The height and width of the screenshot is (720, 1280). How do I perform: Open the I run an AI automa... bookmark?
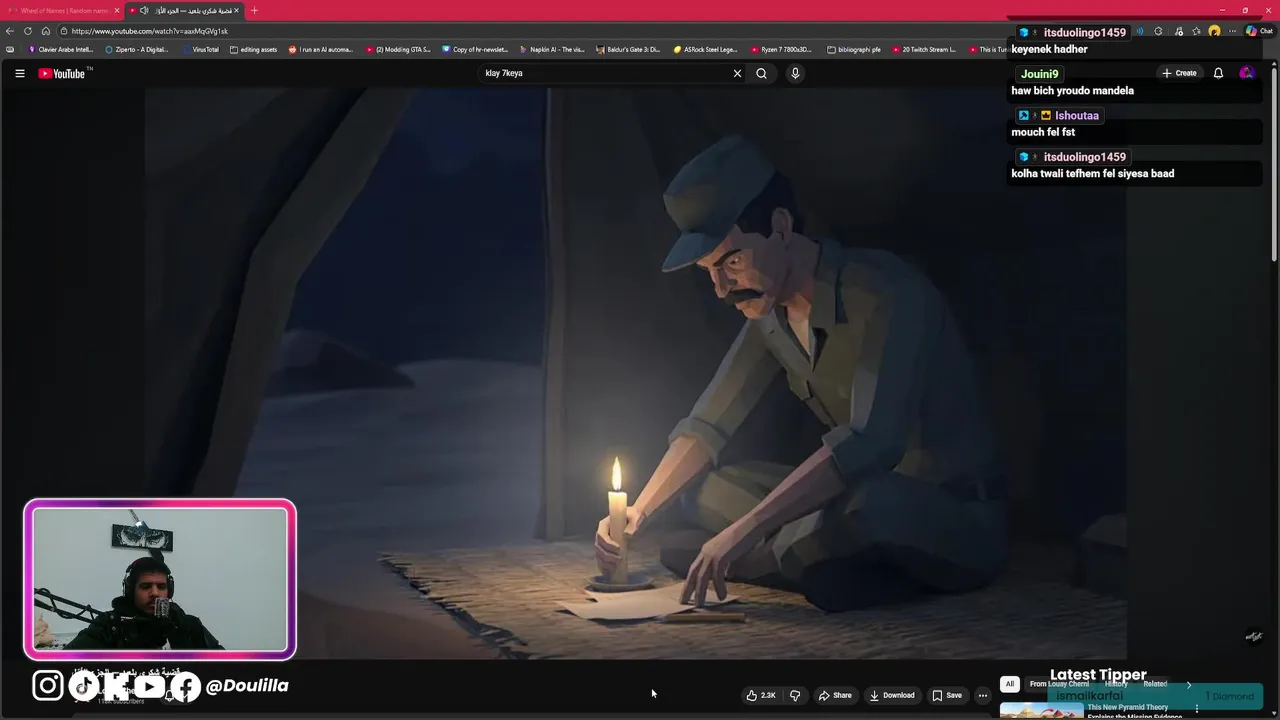pos(321,49)
